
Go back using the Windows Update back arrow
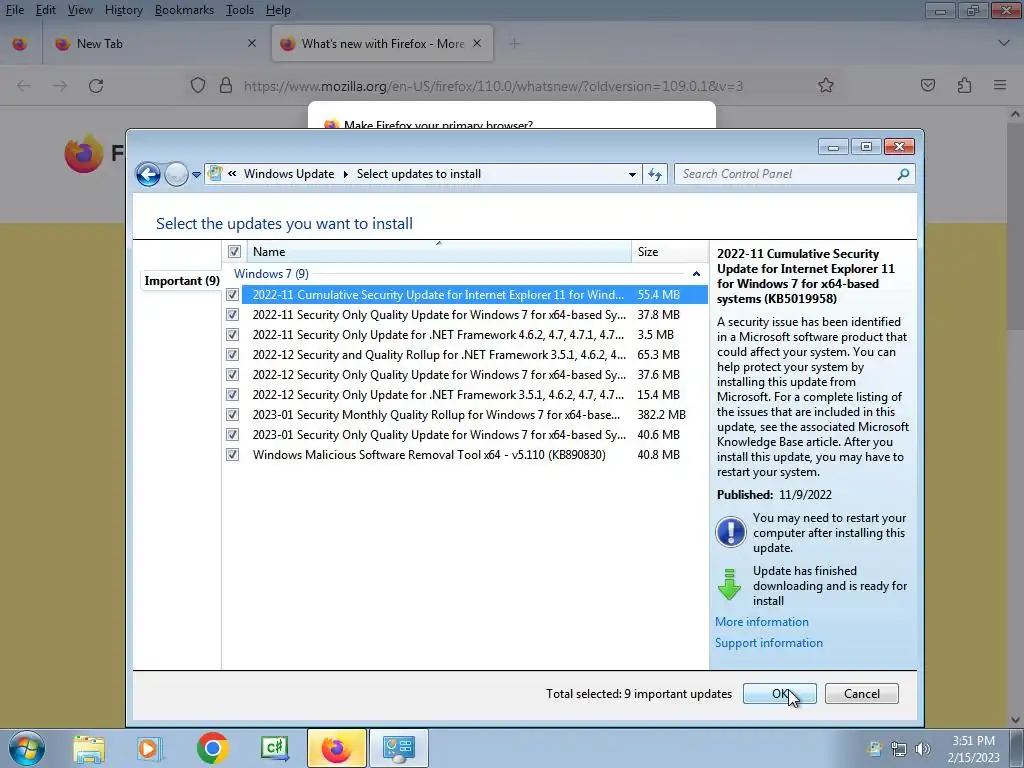tap(148, 174)
